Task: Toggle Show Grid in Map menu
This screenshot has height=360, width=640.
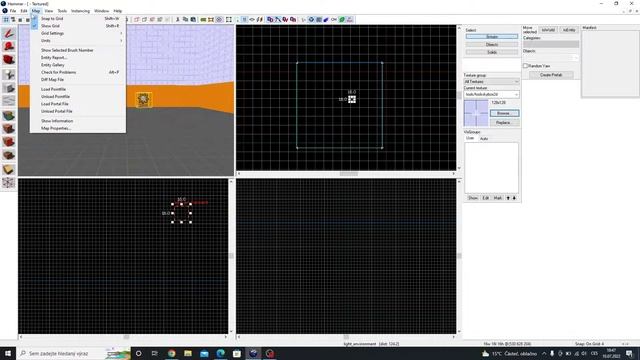Action: tap(78, 26)
